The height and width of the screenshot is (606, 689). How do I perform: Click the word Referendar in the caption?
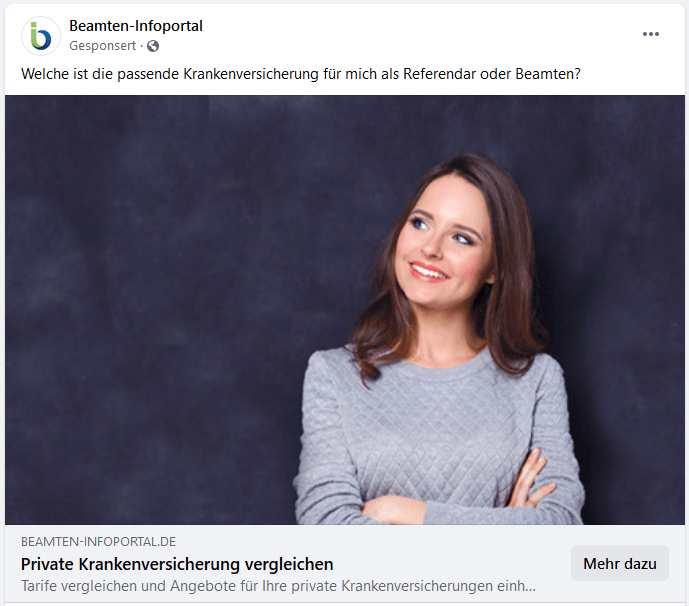pos(439,74)
